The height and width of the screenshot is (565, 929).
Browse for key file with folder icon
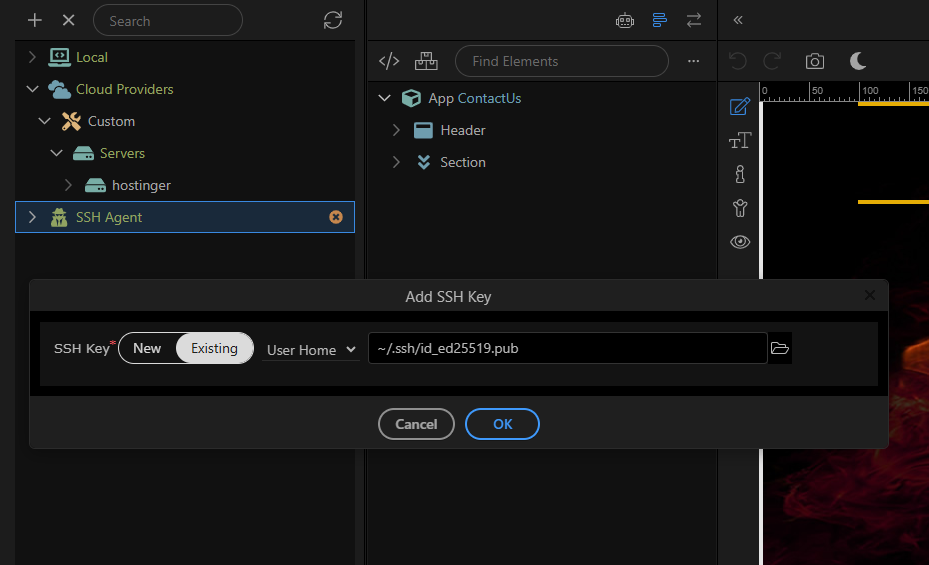(x=780, y=348)
